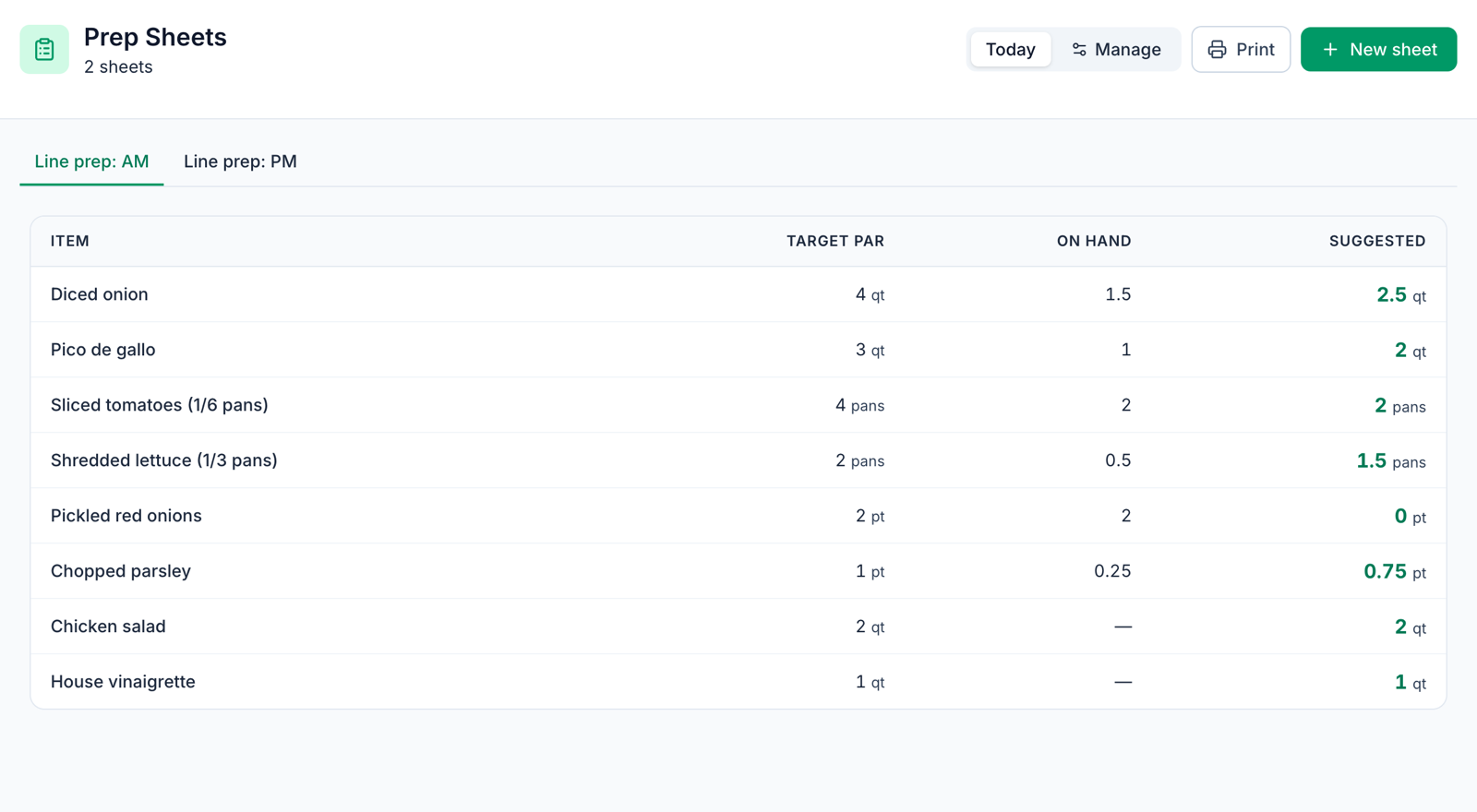Select the Chopped parsley item

pos(121,571)
